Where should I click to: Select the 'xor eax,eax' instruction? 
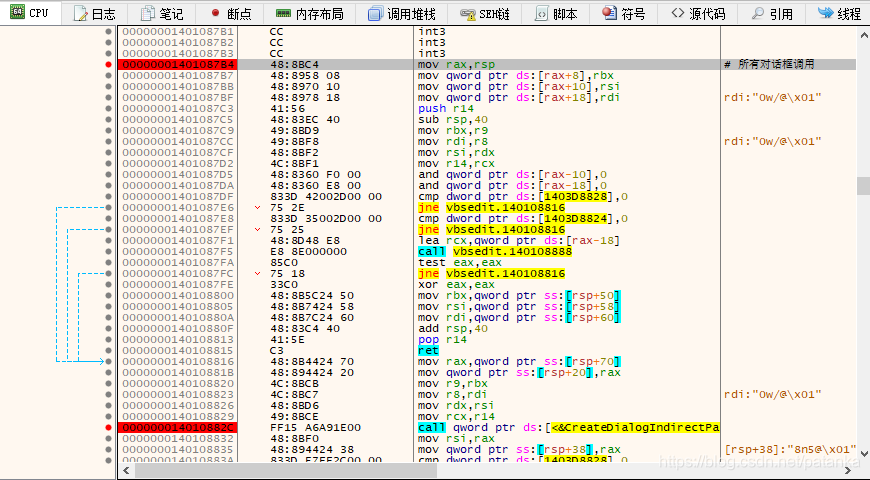coord(456,284)
